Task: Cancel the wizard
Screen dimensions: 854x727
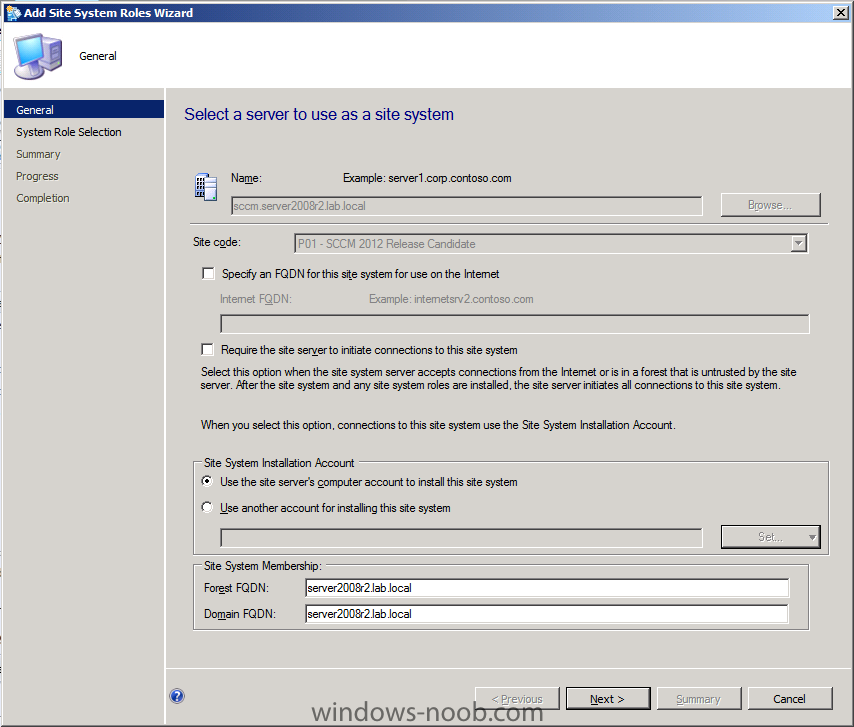Action: coord(790,699)
